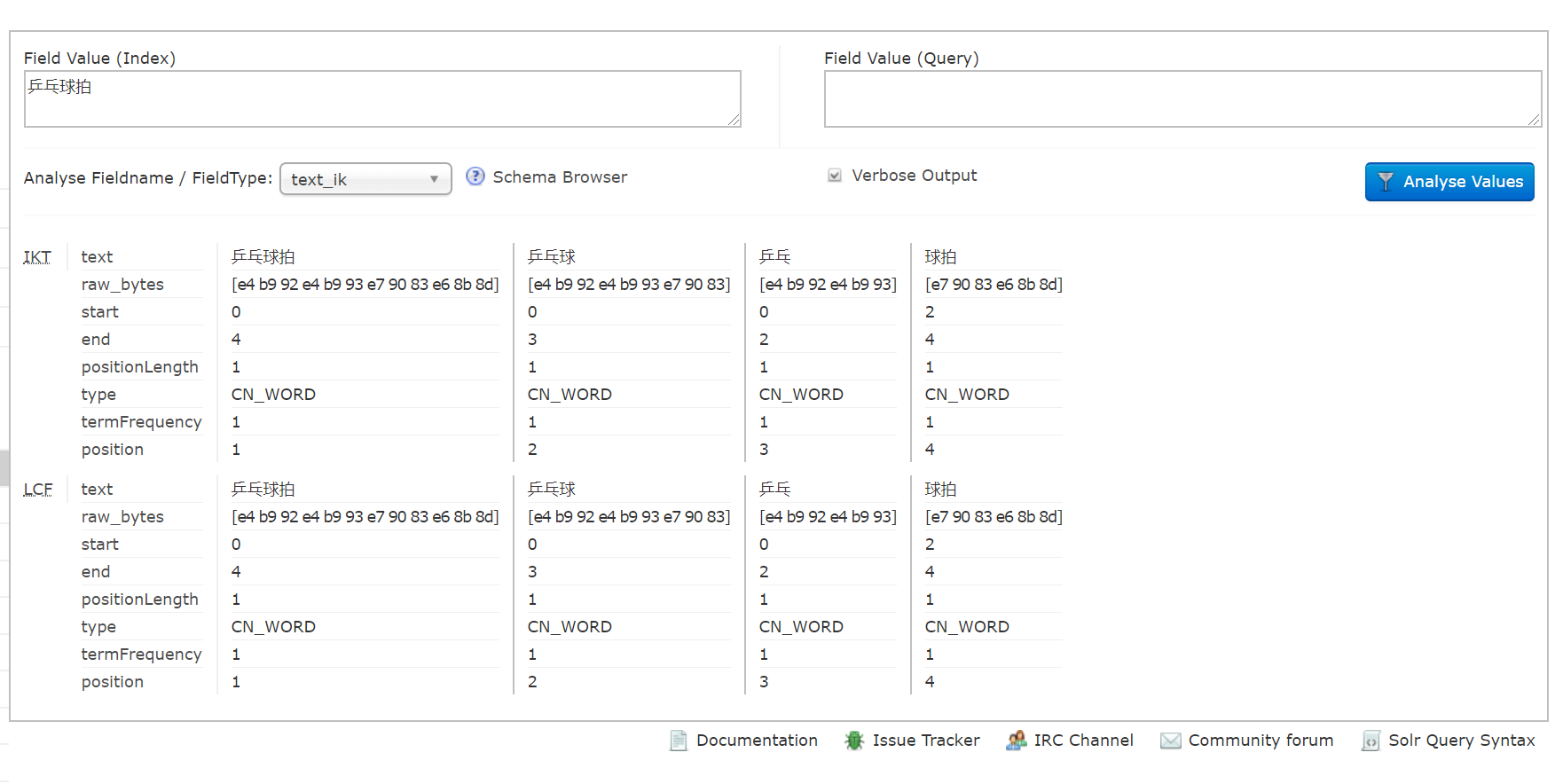The image size is (1563, 784).
Task: Click the Issue Tracker bug icon
Action: pos(854,741)
